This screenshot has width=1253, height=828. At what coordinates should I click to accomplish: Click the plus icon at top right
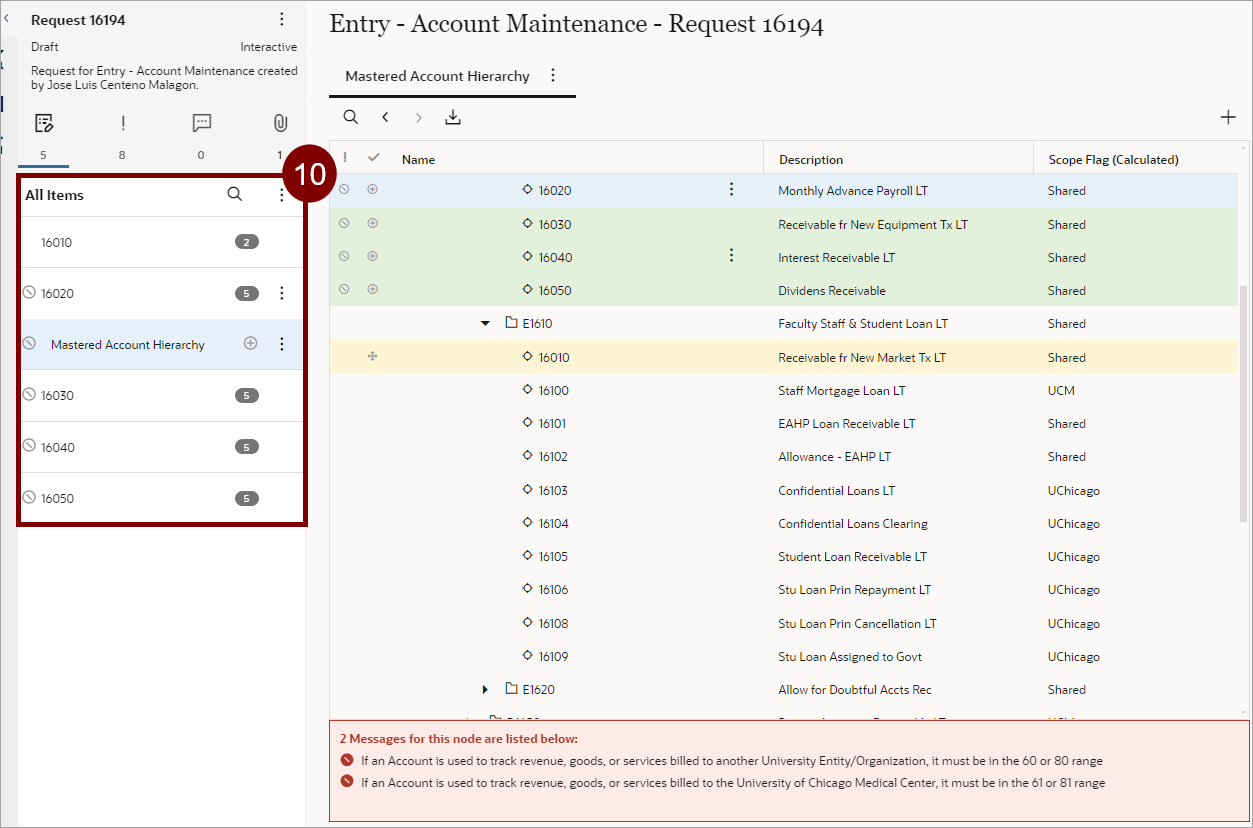click(1228, 117)
